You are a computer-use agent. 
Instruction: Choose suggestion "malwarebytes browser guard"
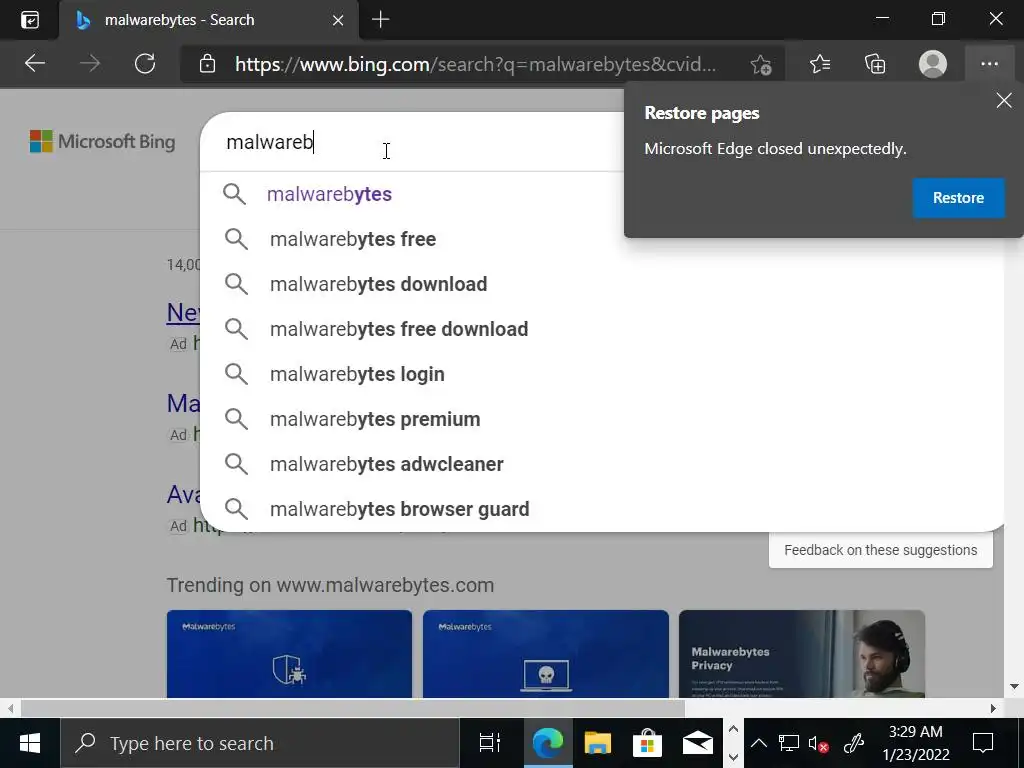601,509
